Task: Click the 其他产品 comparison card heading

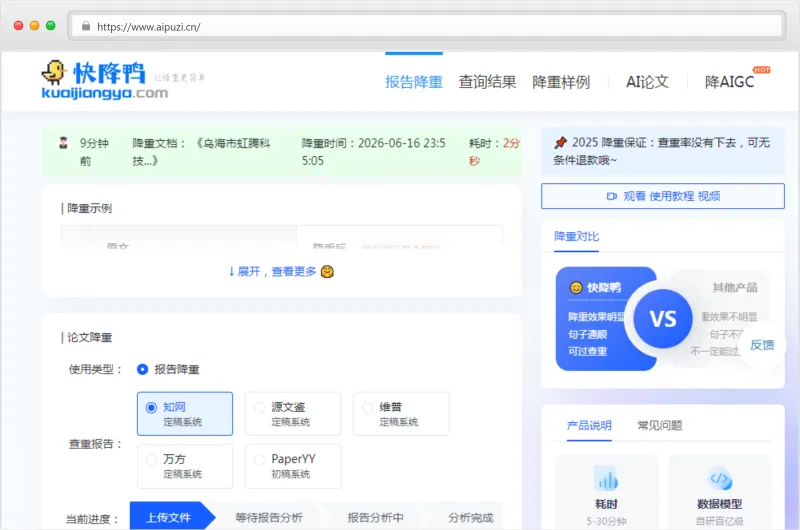Action: [x=735, y=288]
